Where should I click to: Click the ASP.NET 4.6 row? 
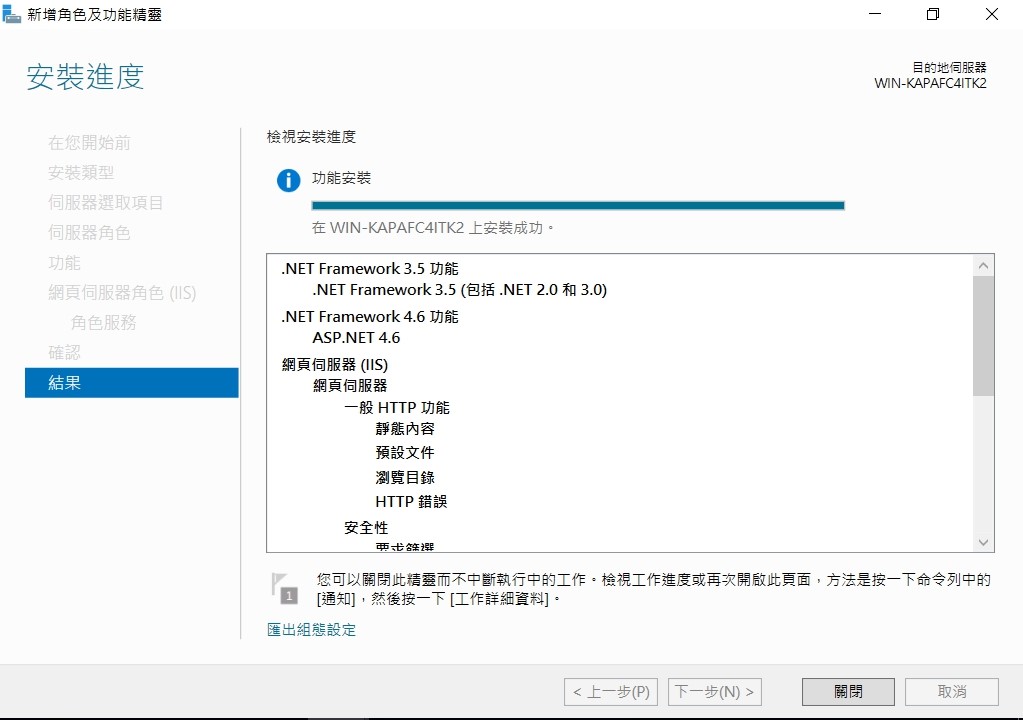pos(356,338)
